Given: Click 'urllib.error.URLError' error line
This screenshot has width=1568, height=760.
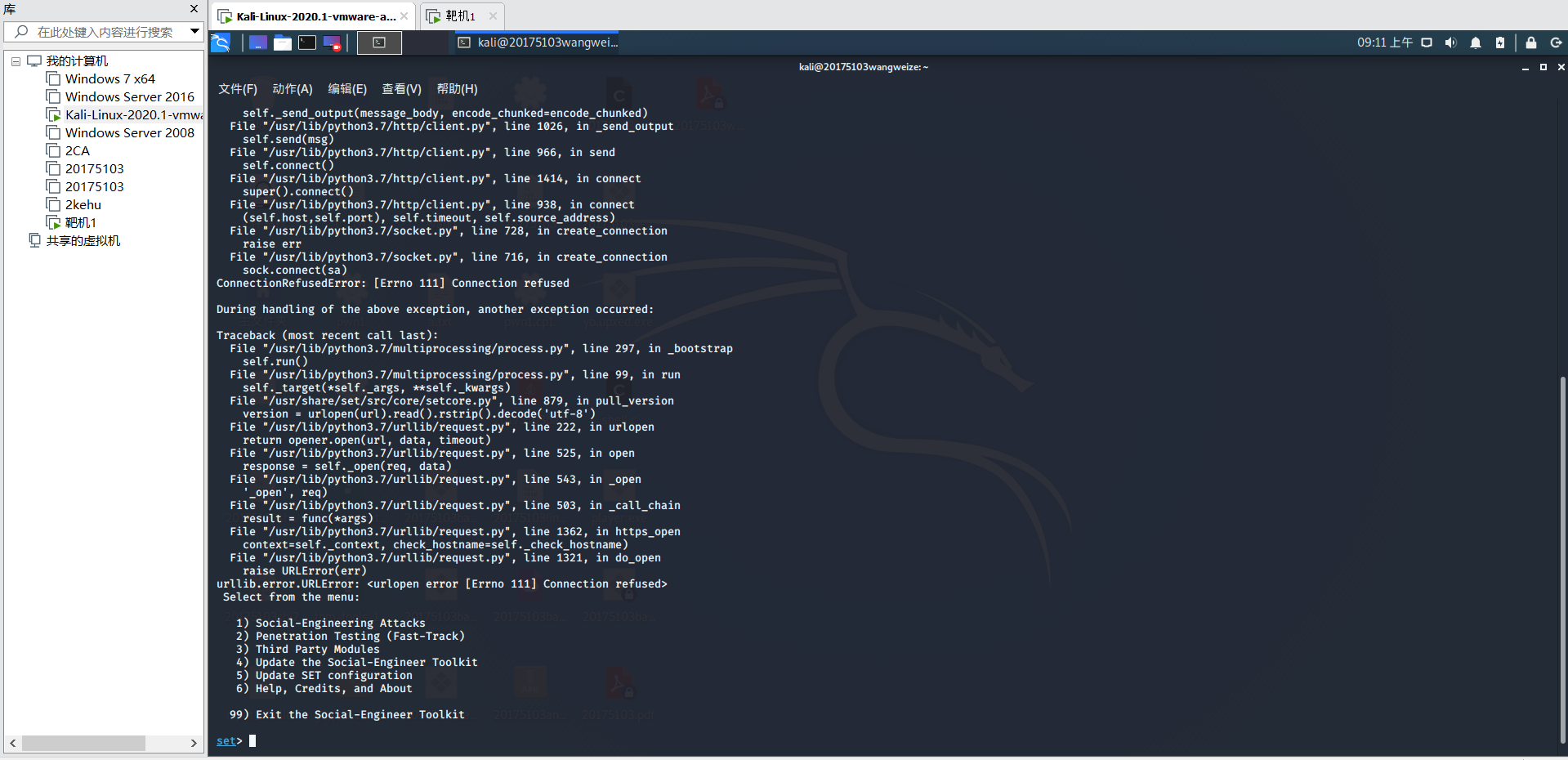Looking at the screenshot, I should coord(442,584).
